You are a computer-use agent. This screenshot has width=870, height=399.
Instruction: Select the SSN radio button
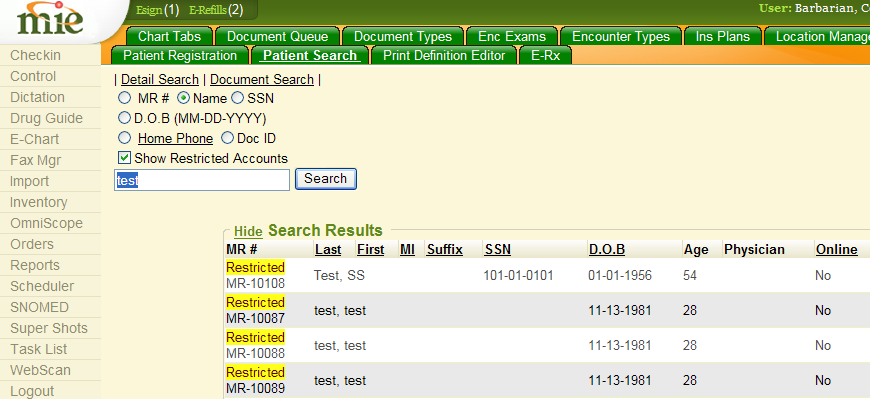tap(237, 98)
